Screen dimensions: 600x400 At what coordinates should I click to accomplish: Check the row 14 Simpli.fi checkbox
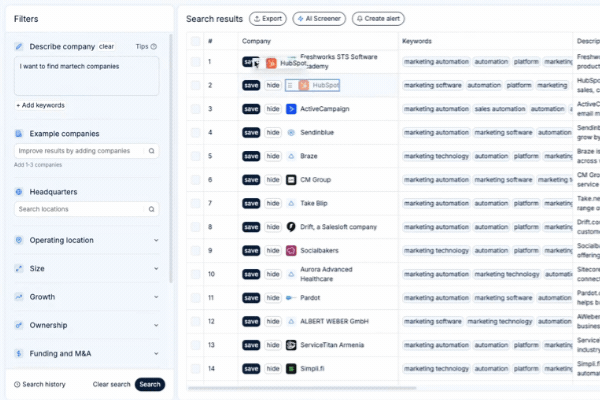click(196, 369)
